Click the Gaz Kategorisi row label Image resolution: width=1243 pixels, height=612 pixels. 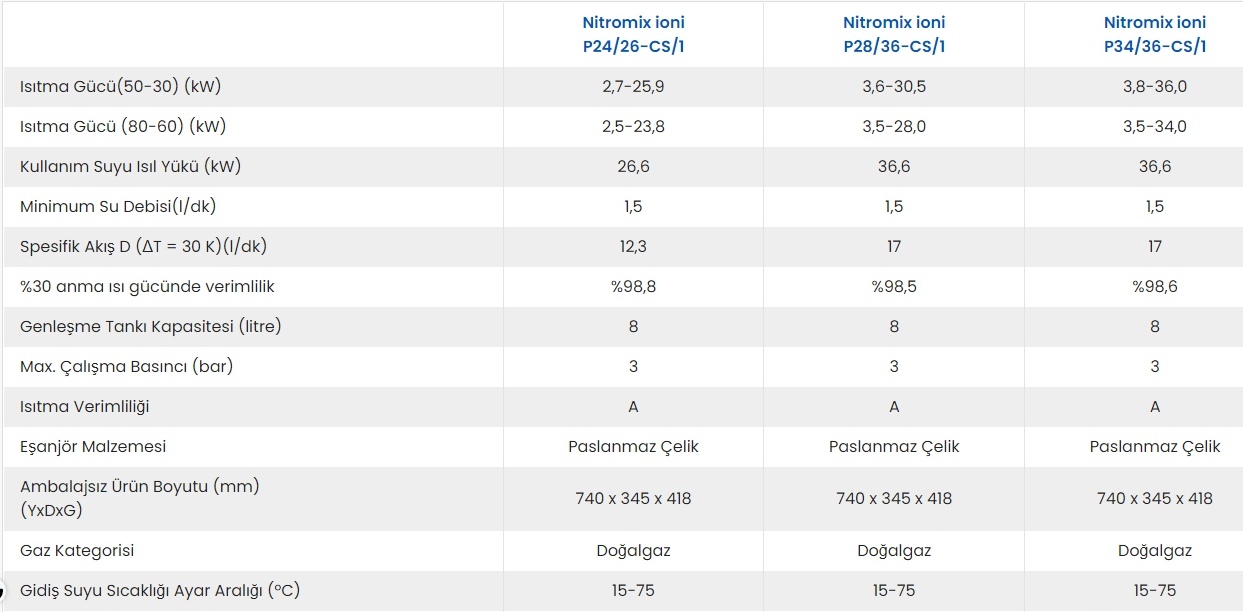point(77,550)
